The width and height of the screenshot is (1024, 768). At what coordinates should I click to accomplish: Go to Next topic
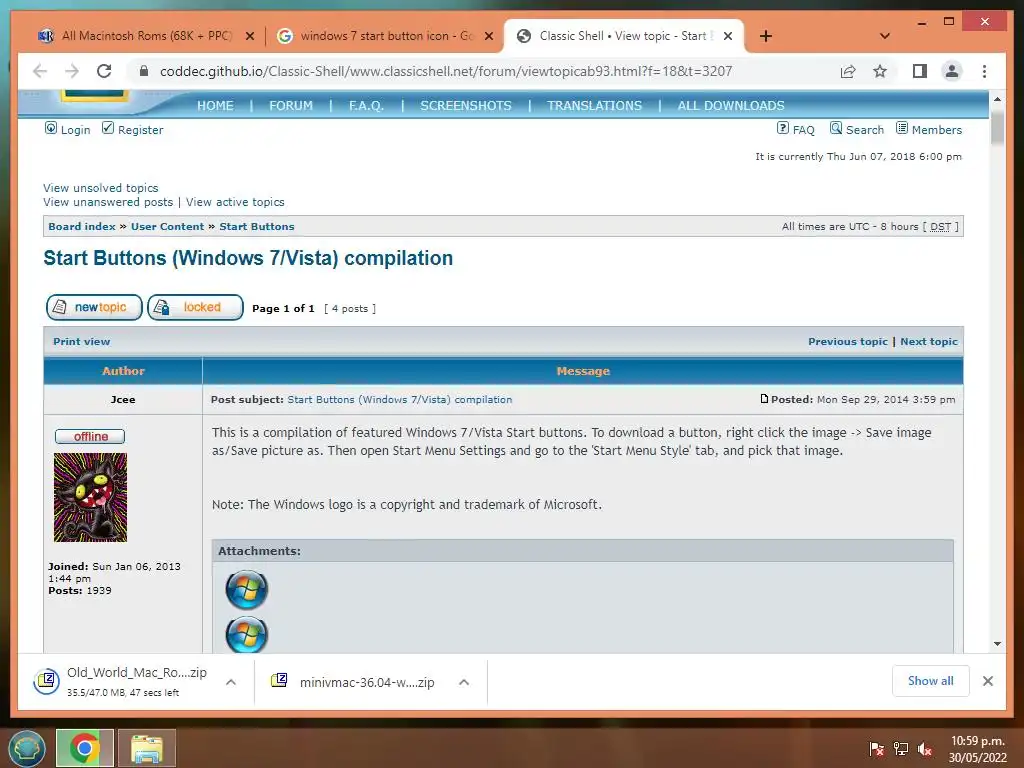coord(929,342)
